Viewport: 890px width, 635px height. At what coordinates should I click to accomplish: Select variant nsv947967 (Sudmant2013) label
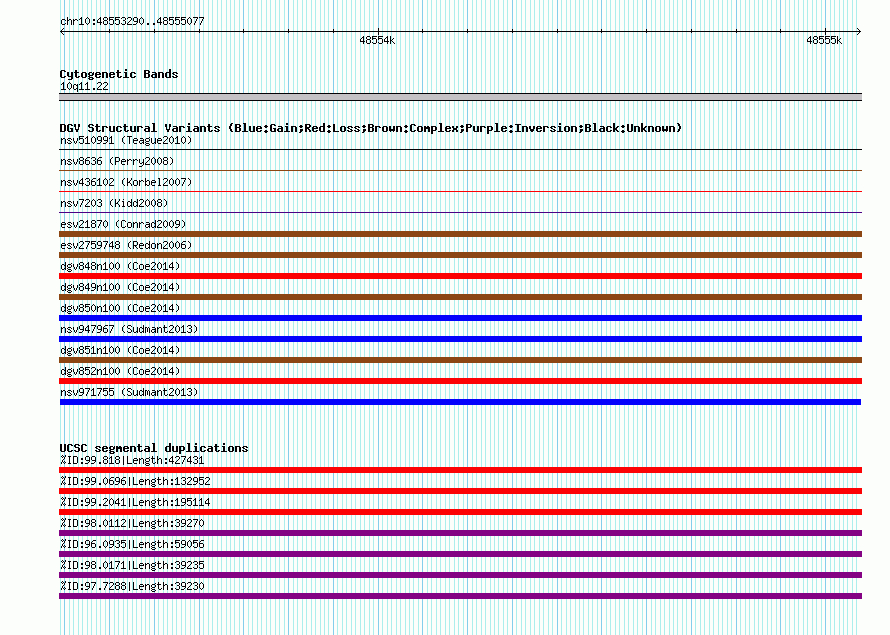click(129, 329)
